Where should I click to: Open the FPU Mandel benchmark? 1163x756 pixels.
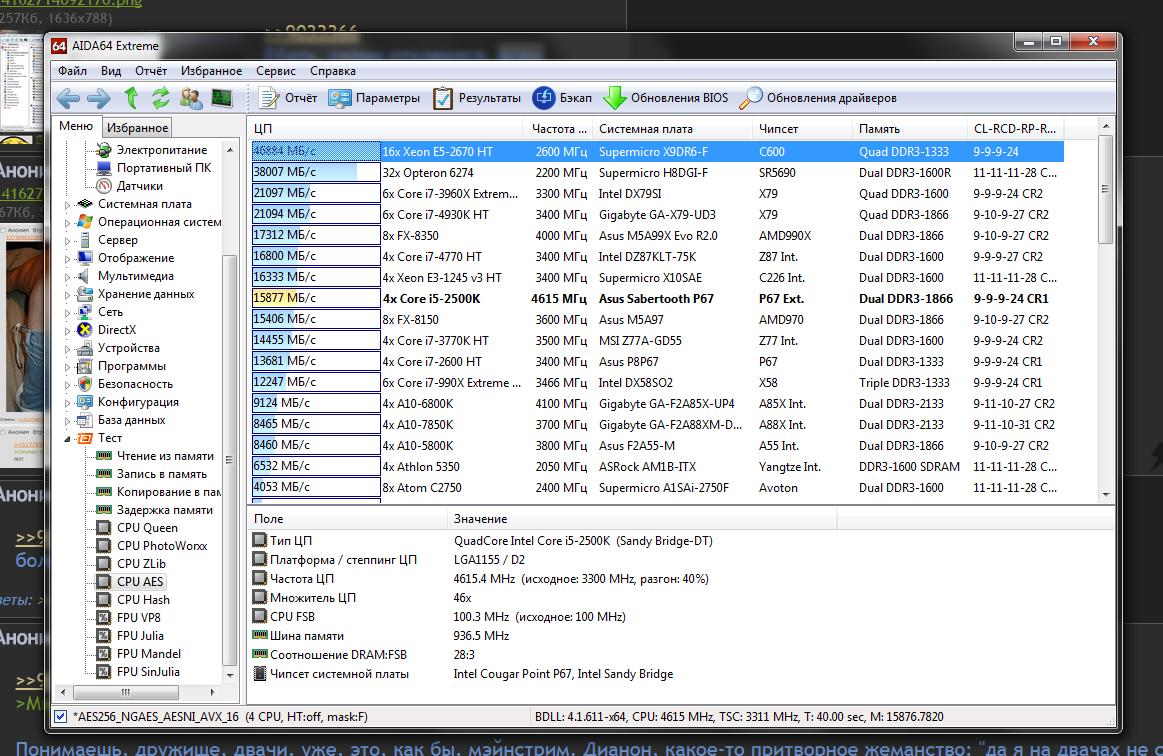[x=148, y=654]
